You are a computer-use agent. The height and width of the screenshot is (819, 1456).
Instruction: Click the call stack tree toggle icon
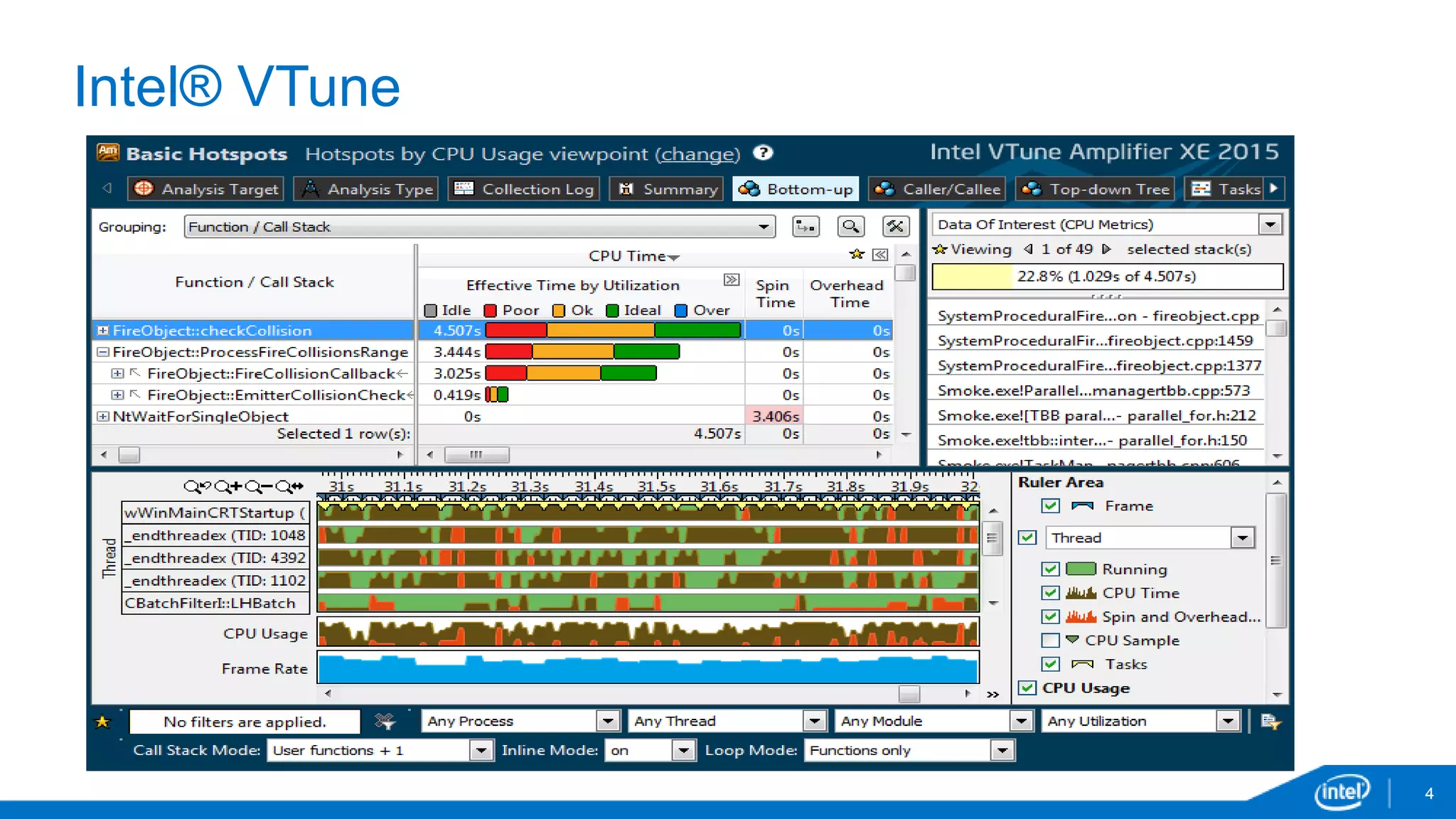[x=805, y=227]
